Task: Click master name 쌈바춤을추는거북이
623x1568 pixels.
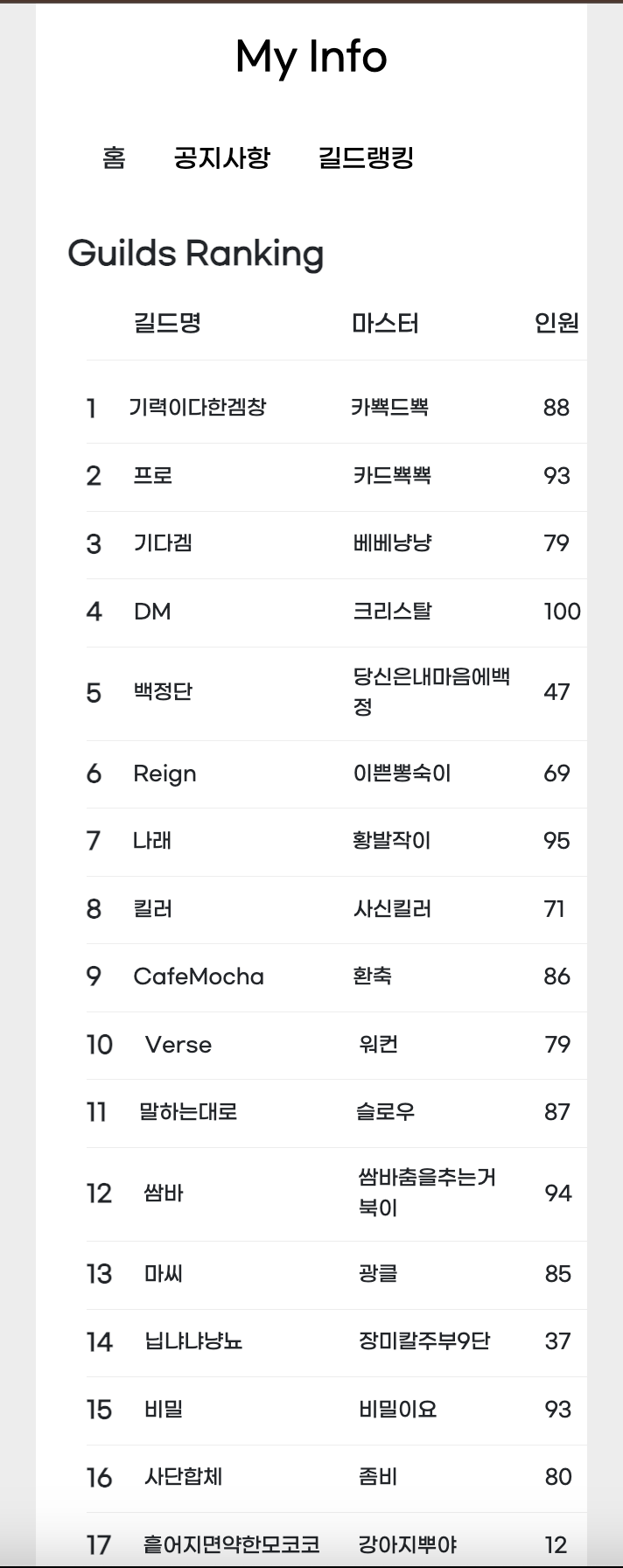Action: tap(427, 1193)
